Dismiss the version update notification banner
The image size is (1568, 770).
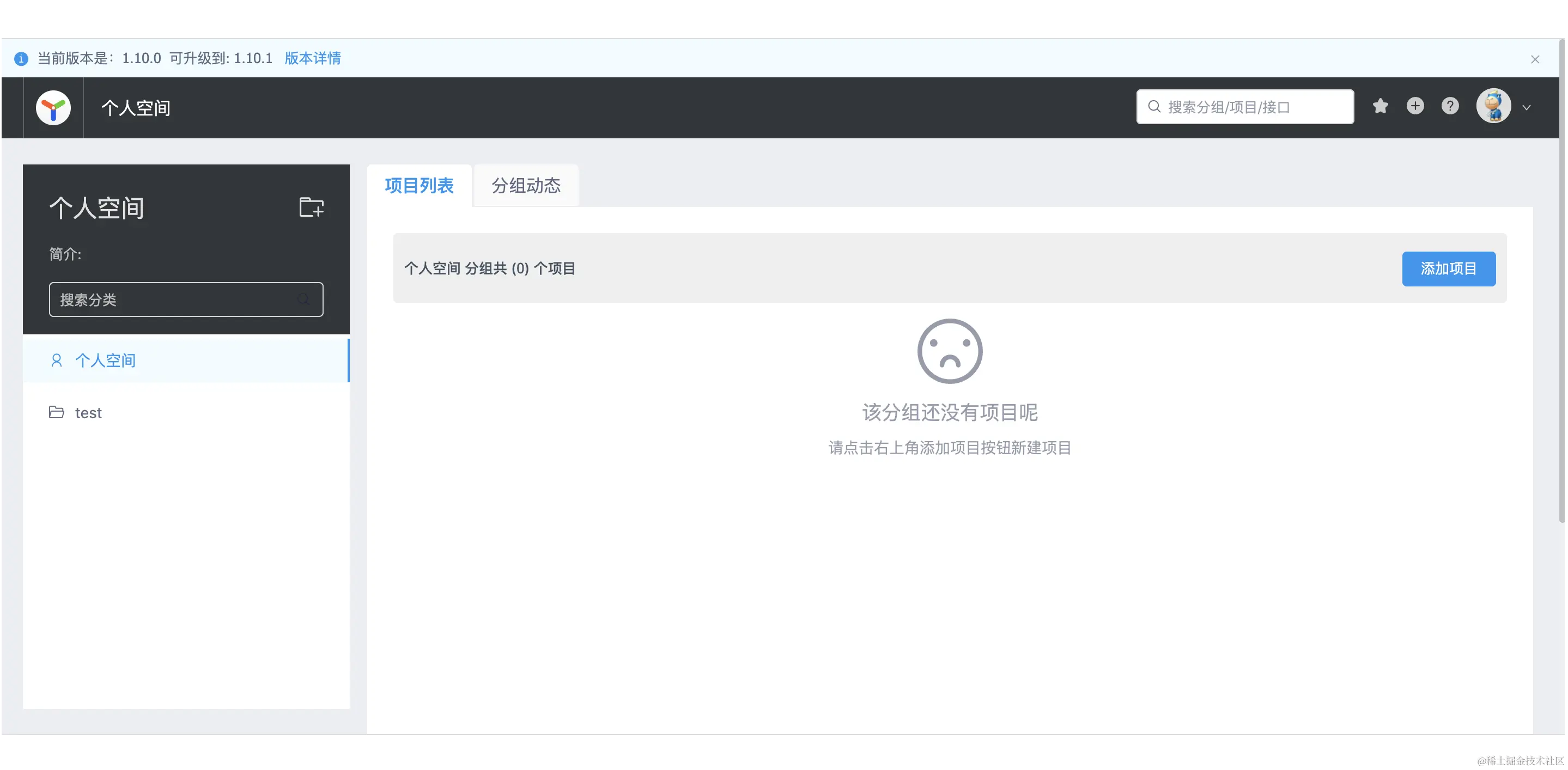1535,59
